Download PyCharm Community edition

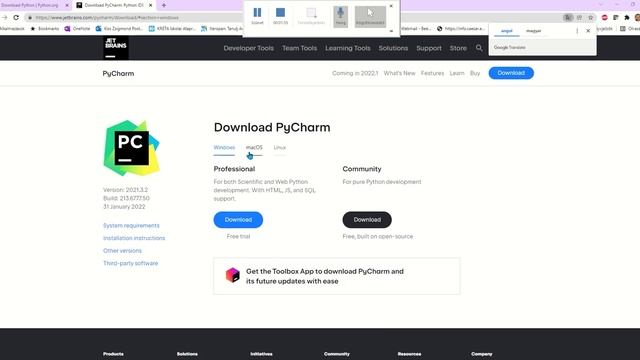coord(367,220)
